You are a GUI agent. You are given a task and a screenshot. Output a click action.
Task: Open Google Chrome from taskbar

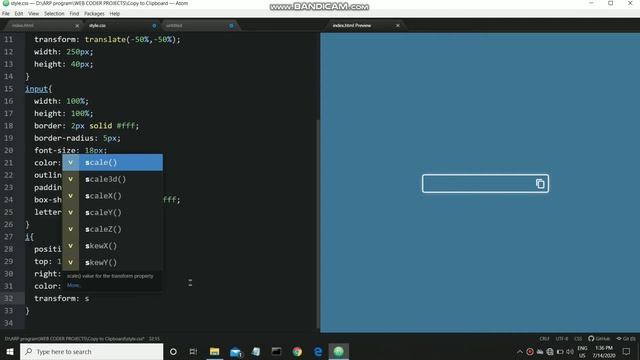[x=297, y=351]
